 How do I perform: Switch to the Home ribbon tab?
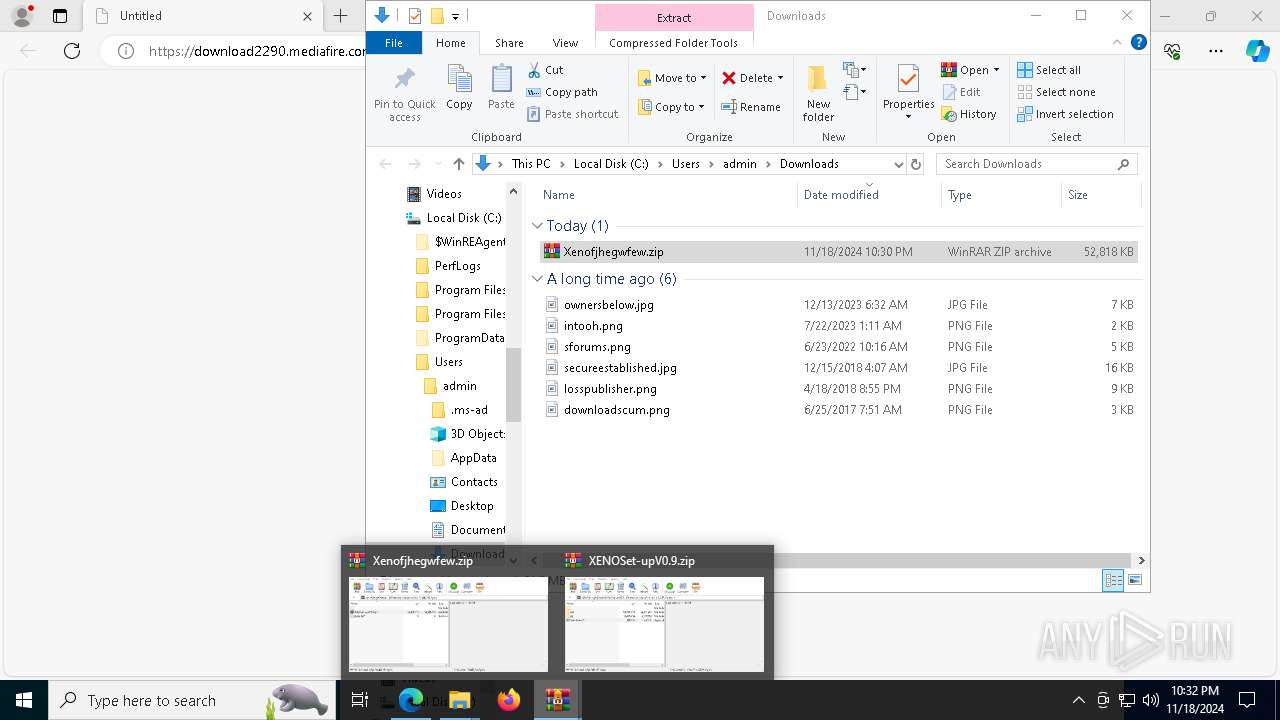[x=450, y=43]
